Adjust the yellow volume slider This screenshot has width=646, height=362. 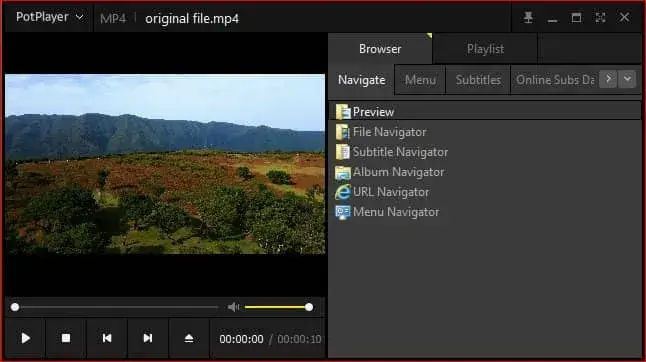[x=279, y=307]
